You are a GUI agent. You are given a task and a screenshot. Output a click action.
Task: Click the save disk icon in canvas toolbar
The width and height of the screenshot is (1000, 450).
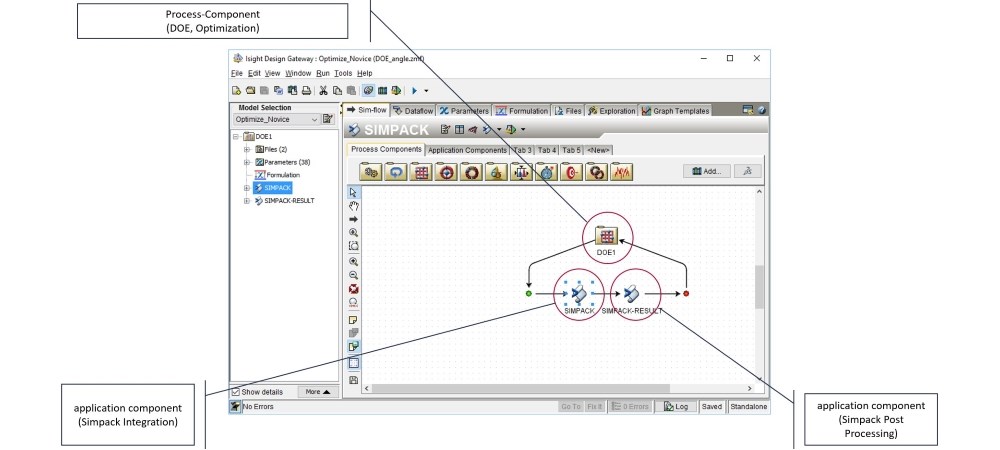[354, 380]
